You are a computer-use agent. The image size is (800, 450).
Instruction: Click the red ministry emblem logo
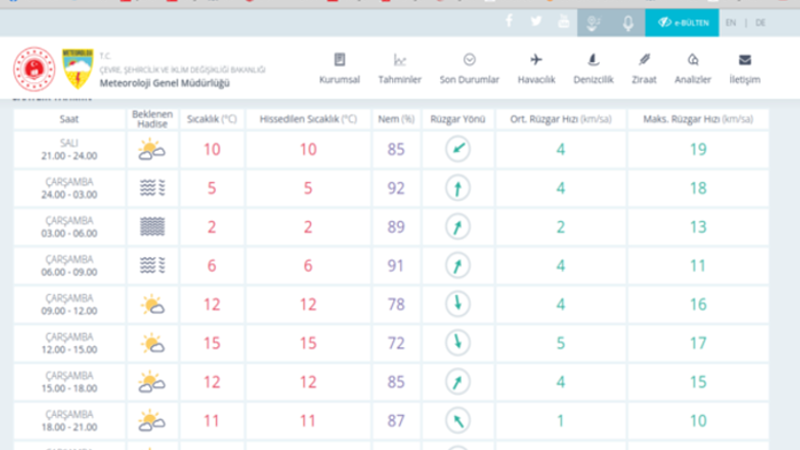[33, 70]
